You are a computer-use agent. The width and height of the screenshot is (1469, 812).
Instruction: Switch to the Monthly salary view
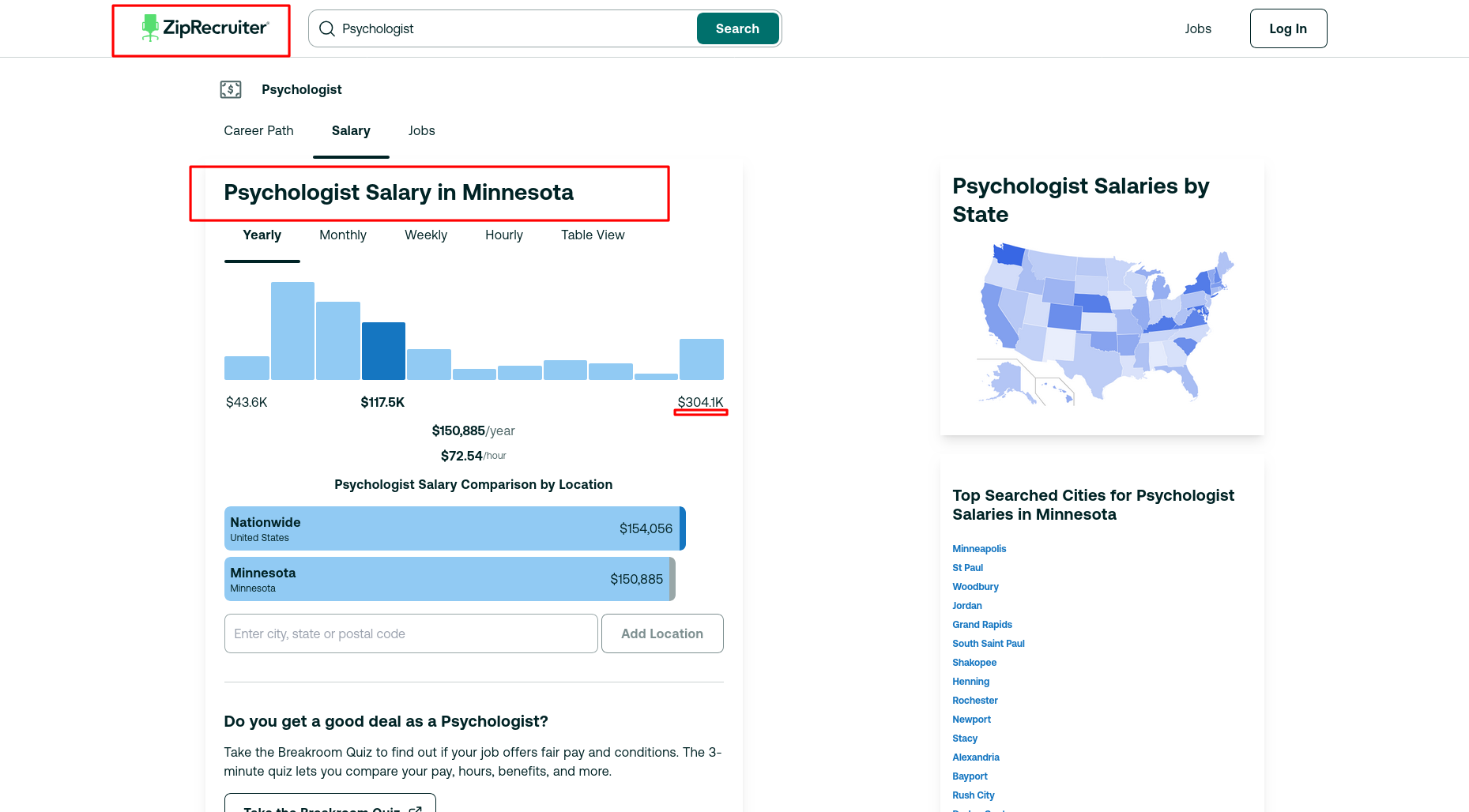pos(342,235)
